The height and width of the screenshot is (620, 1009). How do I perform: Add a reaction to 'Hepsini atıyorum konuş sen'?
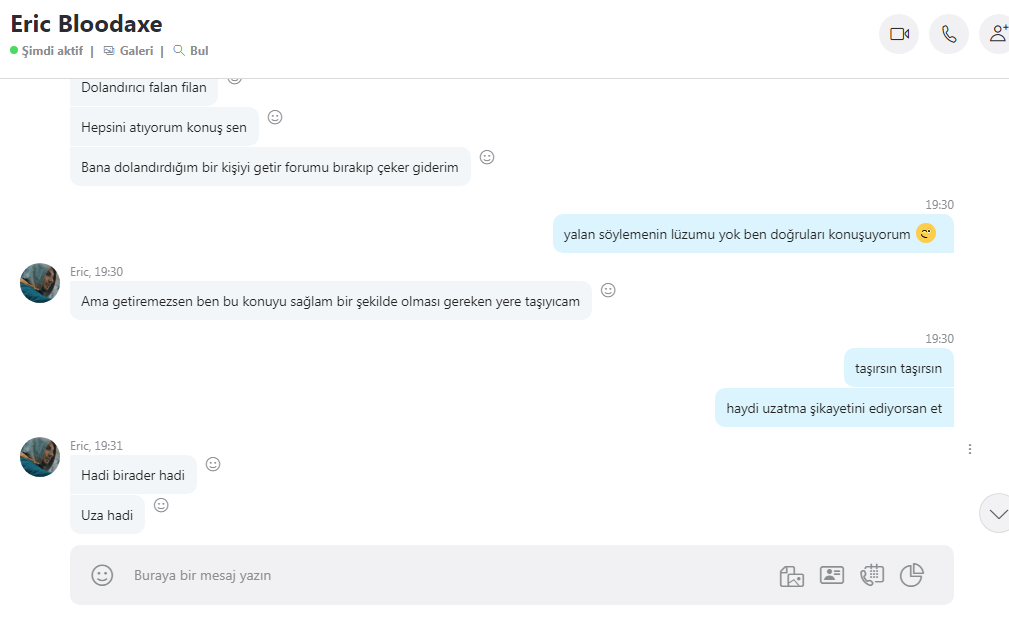(275, 117)
